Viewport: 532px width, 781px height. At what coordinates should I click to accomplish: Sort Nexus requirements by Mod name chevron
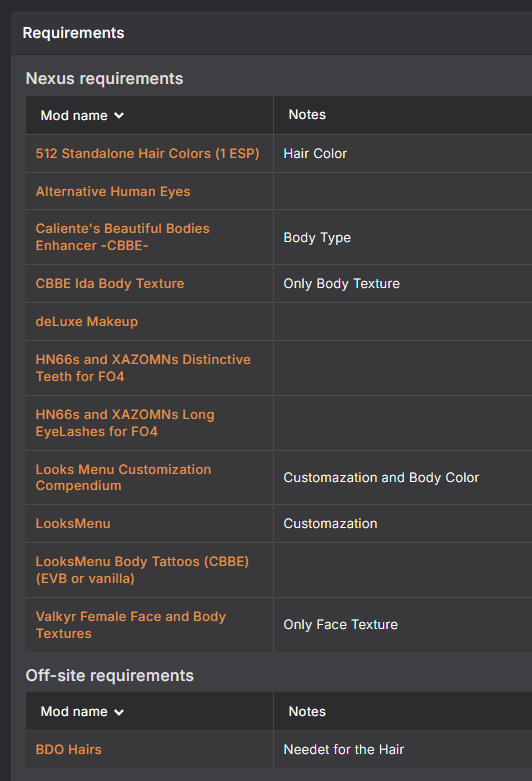coord(119,116)
